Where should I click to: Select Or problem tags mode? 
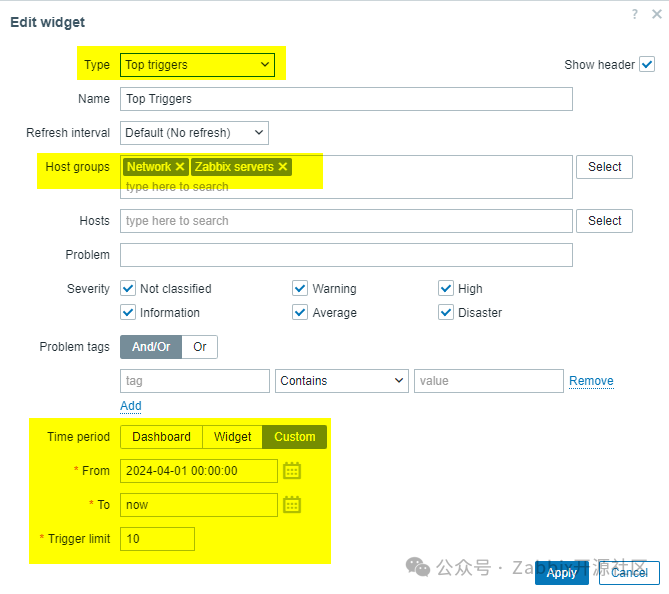(x=200, y=346)
